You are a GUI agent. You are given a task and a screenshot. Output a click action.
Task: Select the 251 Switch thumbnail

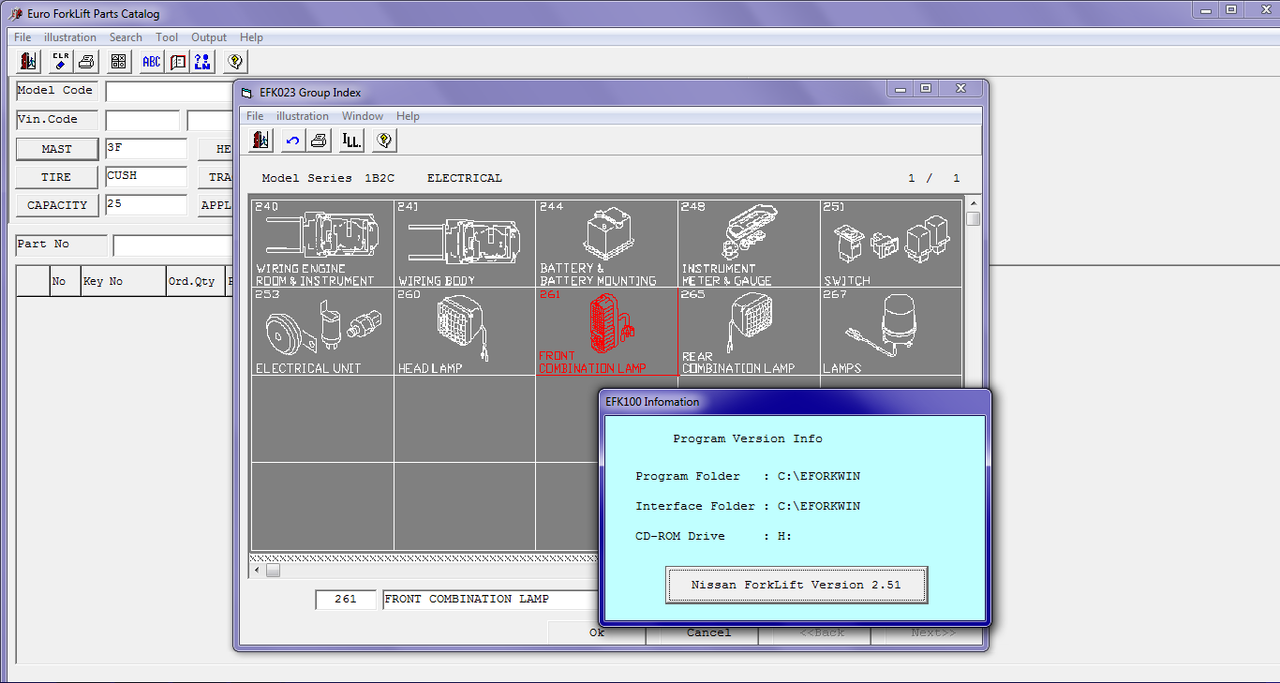click(x=891, y=244)
